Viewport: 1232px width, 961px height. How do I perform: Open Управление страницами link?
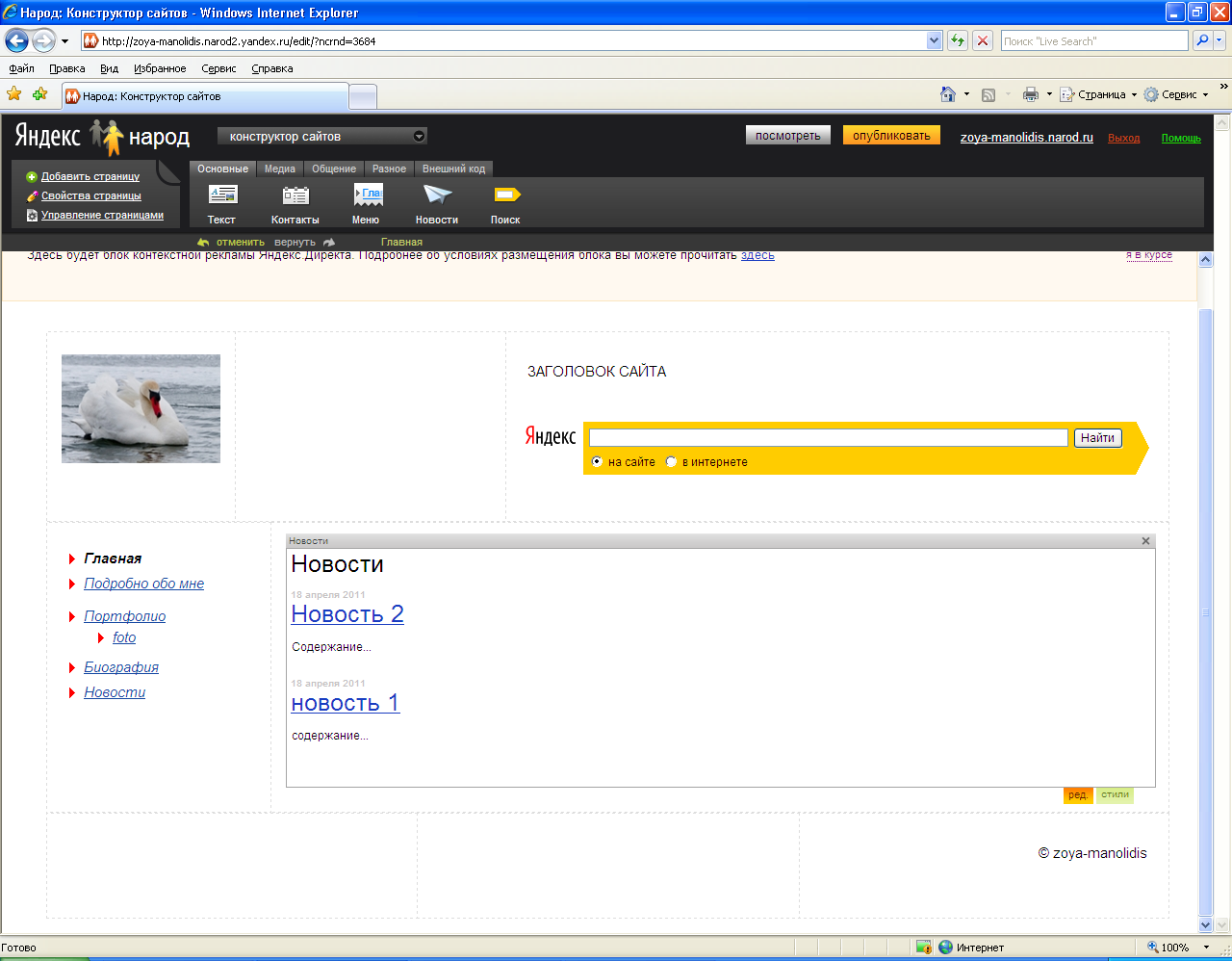pos(102,215)
